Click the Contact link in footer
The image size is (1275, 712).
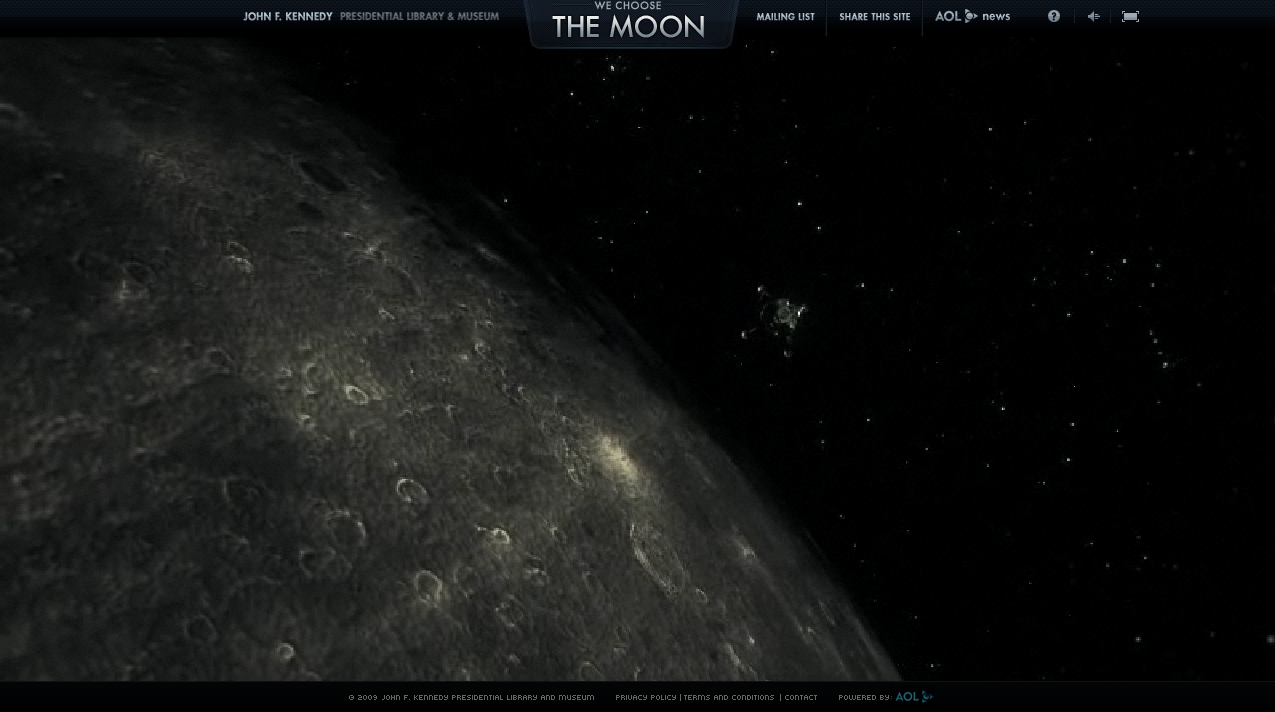tap(801, 697)
